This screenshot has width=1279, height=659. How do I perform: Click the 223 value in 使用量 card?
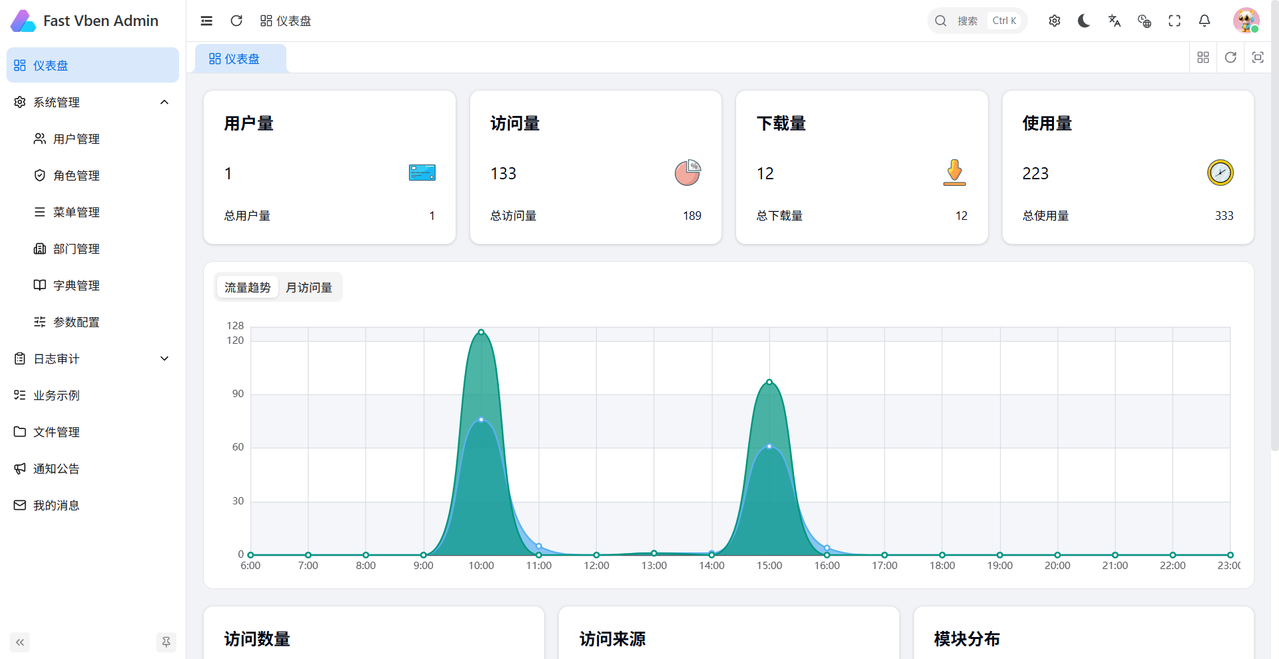click(1035, 173)
